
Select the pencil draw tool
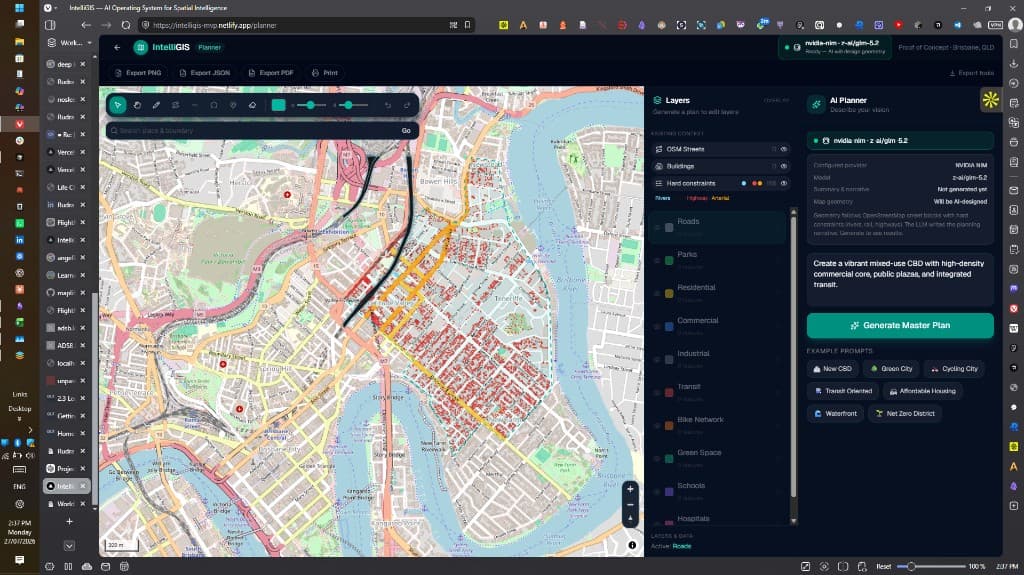click(156, 105)
